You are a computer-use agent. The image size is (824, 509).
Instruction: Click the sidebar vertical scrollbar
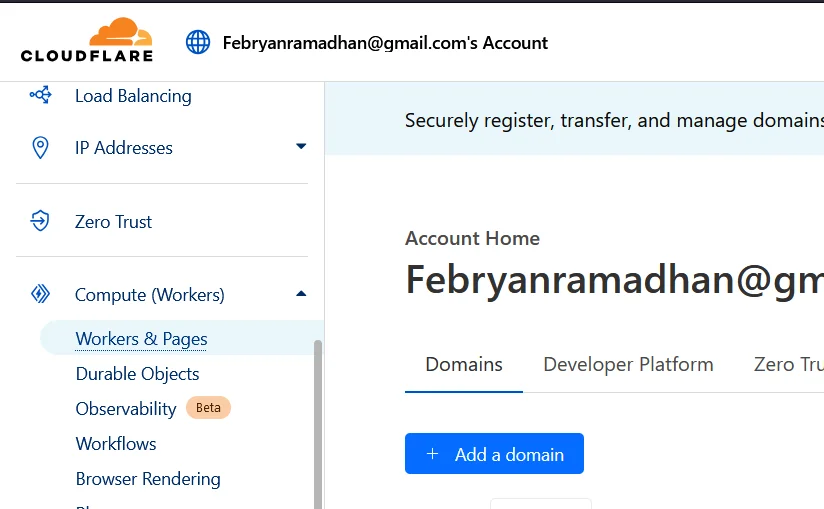pos(318,420)
